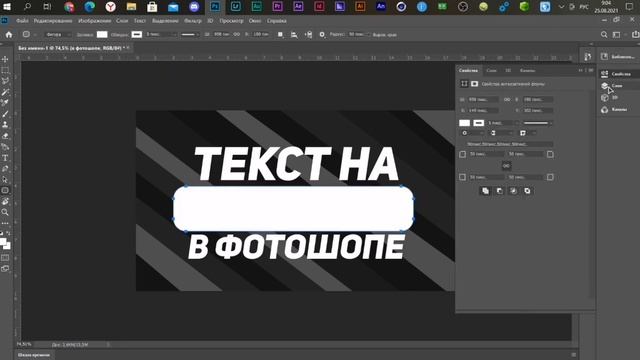Select the Move tool
640x360 pixels.
point(5,59)
